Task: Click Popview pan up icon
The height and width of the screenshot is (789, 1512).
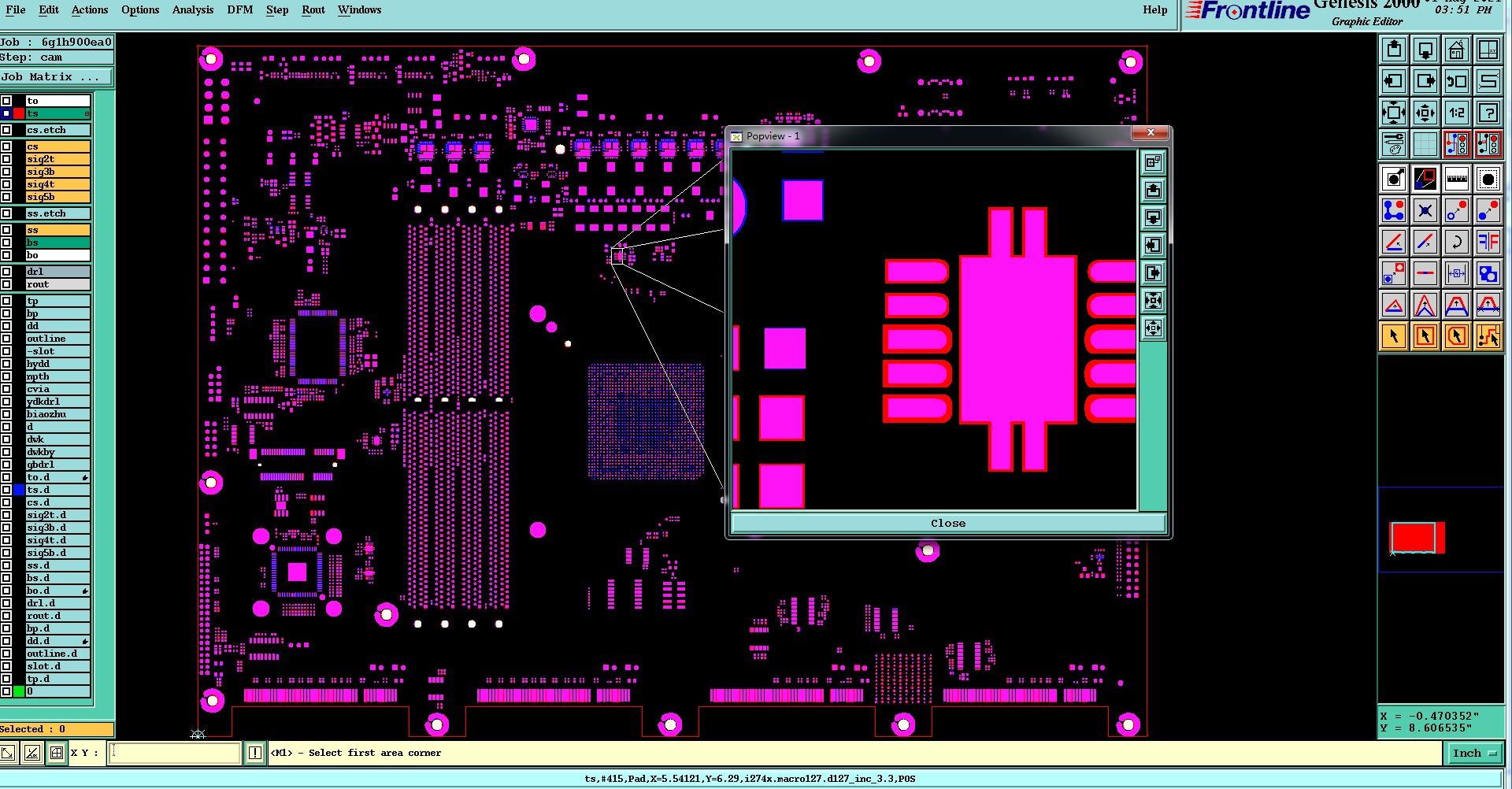Action: point(1153,190)
